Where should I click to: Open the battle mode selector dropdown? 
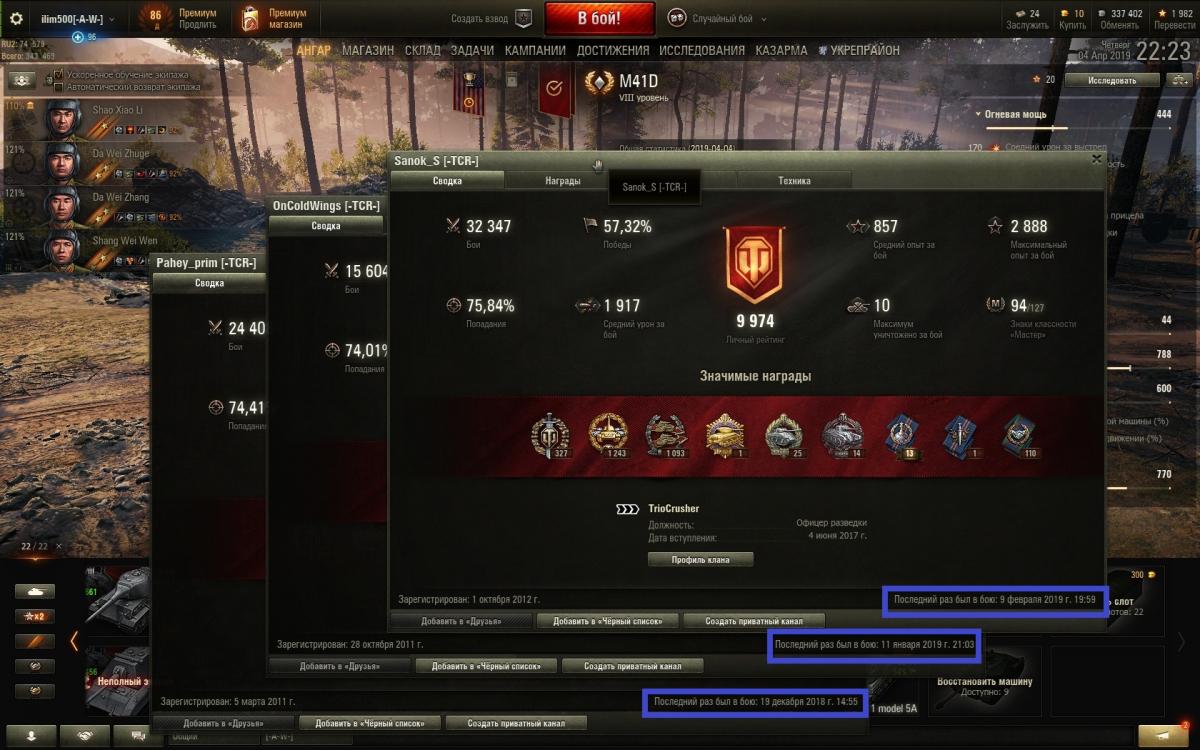pos(722,18)
